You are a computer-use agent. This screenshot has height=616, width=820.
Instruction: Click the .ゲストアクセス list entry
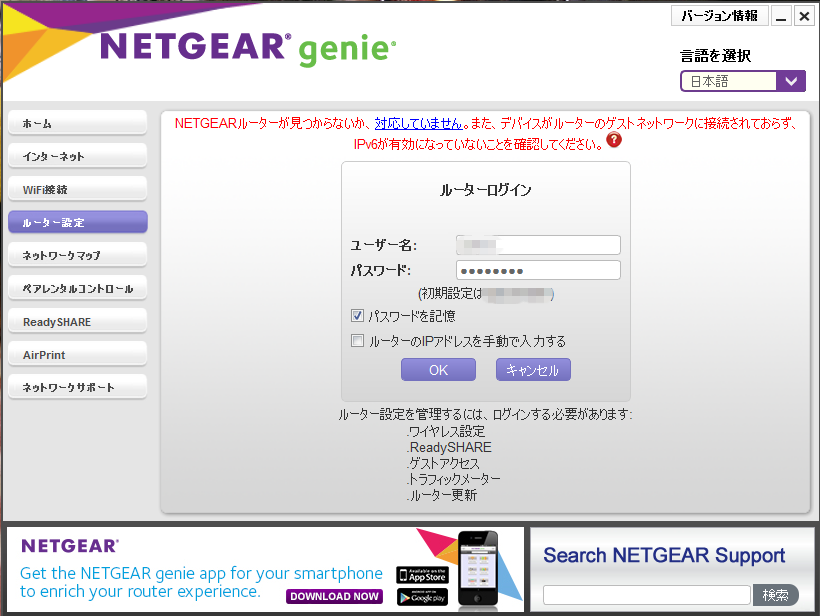click(x=443, y=463)
